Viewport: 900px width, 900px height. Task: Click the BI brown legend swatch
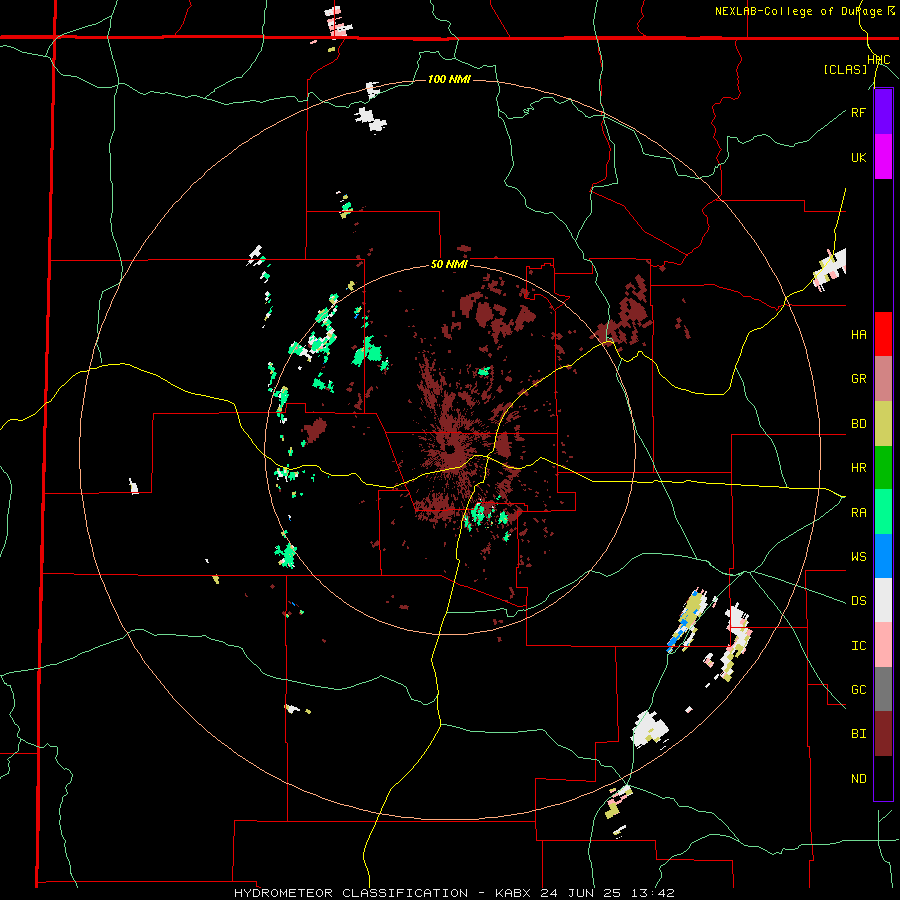pos(883,734)
